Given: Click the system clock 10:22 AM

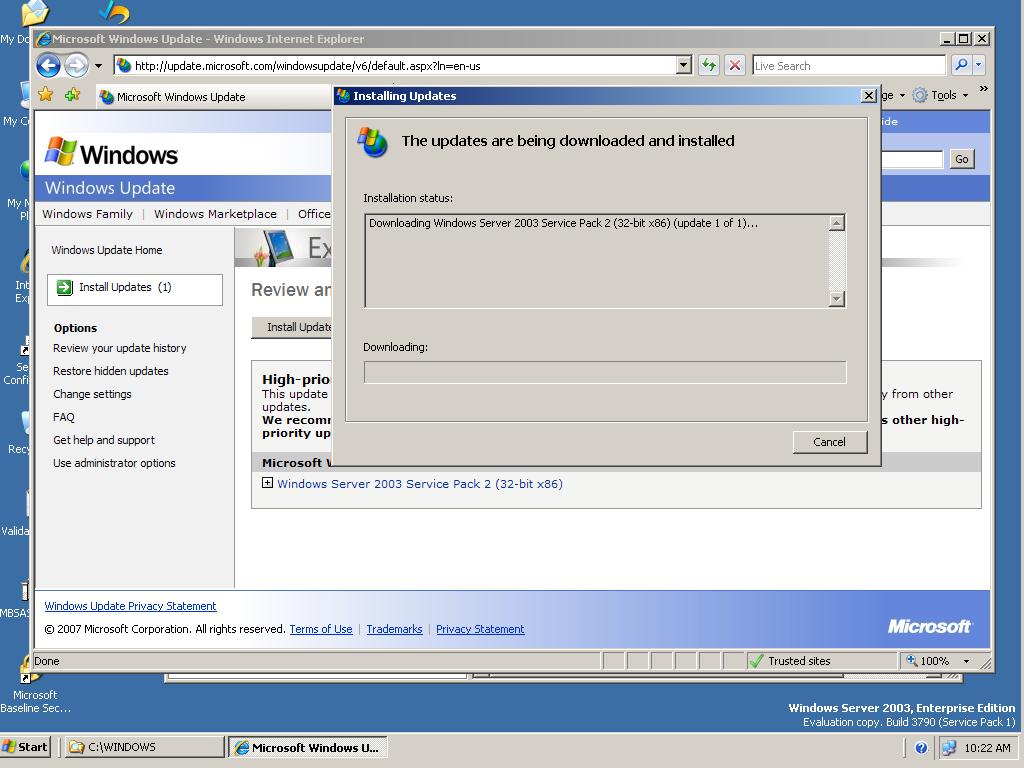Looking at the screenshot, I should (x=987, y=748).
